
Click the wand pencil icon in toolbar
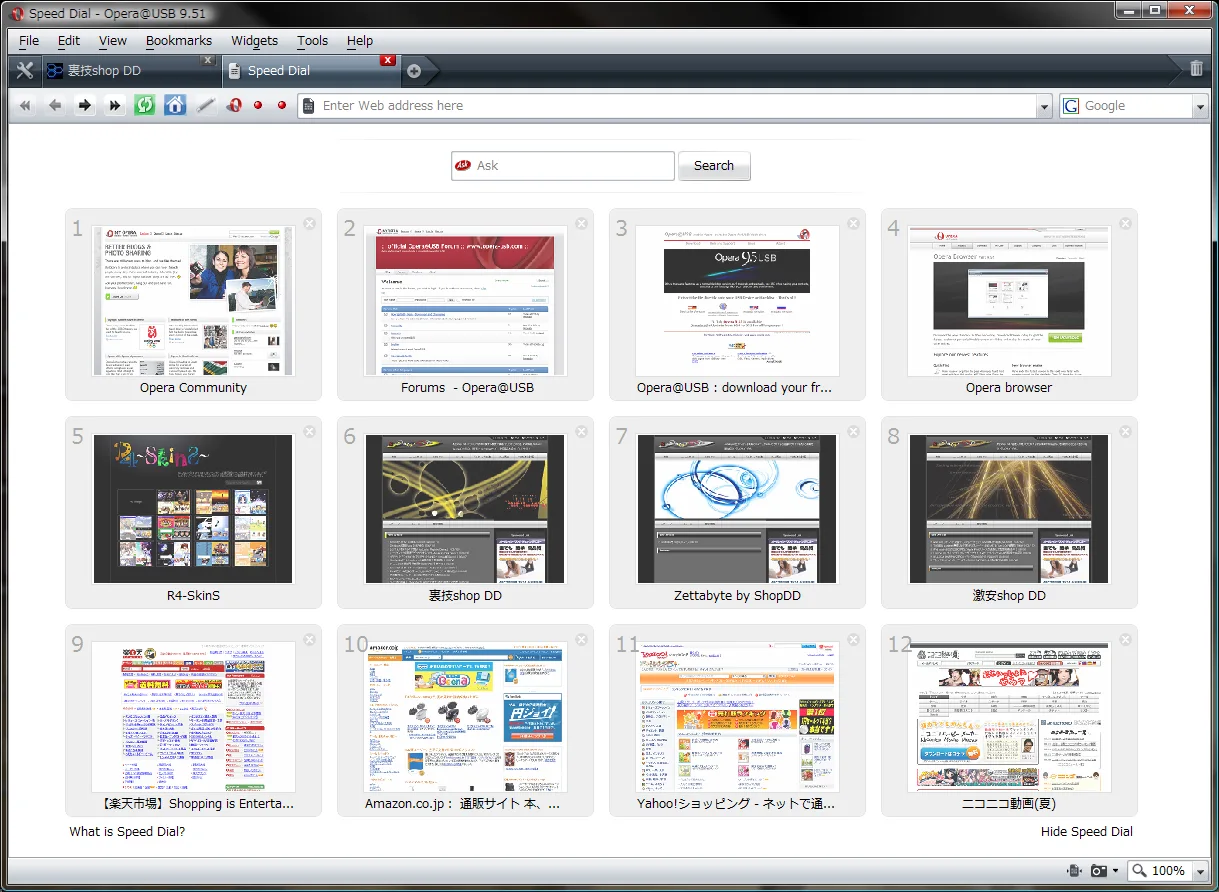(x=206, y=105)
